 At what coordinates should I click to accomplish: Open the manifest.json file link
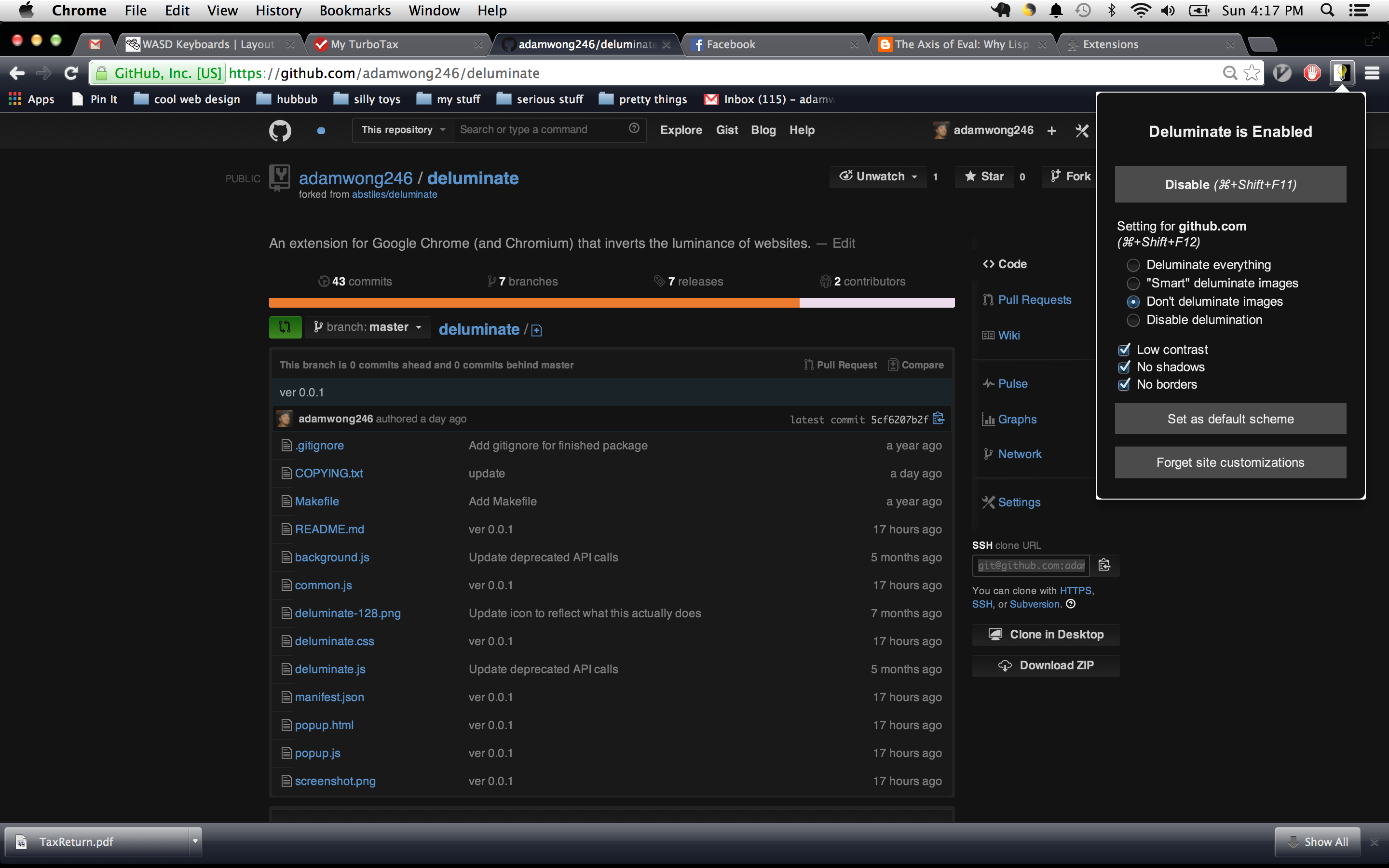click(329, 697)
